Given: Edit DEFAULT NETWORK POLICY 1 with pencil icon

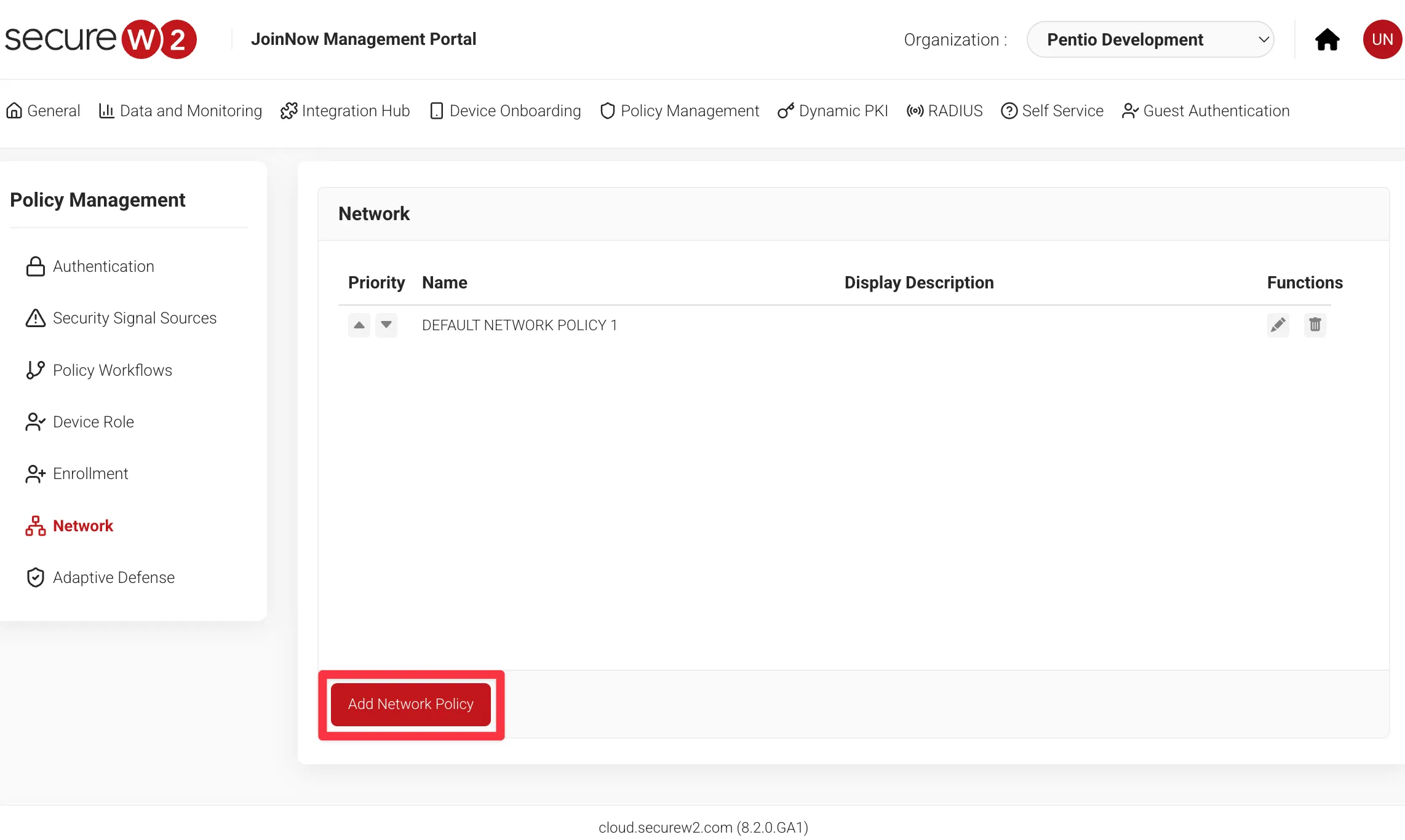Looking at the screenshot, I should [x=1278, y=325].
